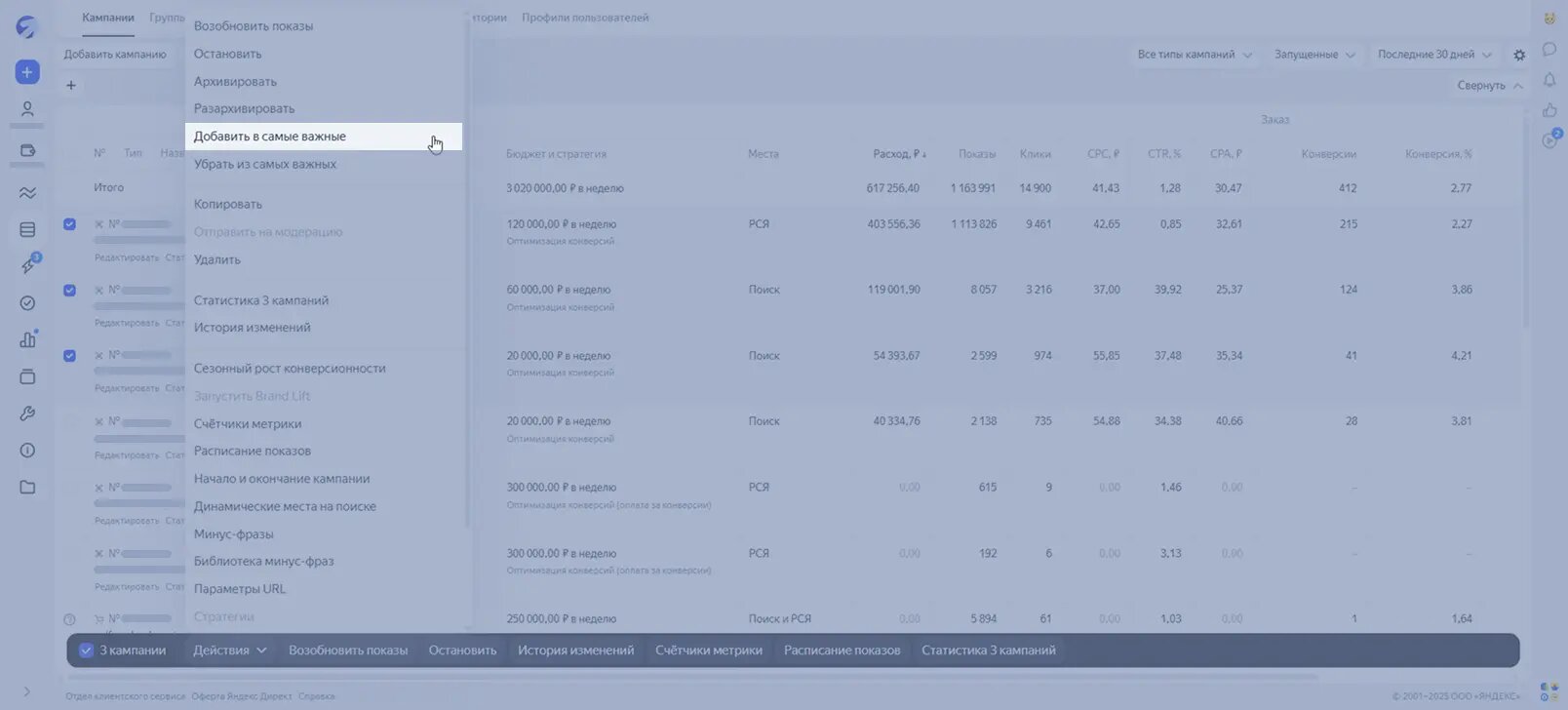Open the wavy trends icon in sidebar
The width and height of the screenshot is (1568, 710).
tap(27, 193)
